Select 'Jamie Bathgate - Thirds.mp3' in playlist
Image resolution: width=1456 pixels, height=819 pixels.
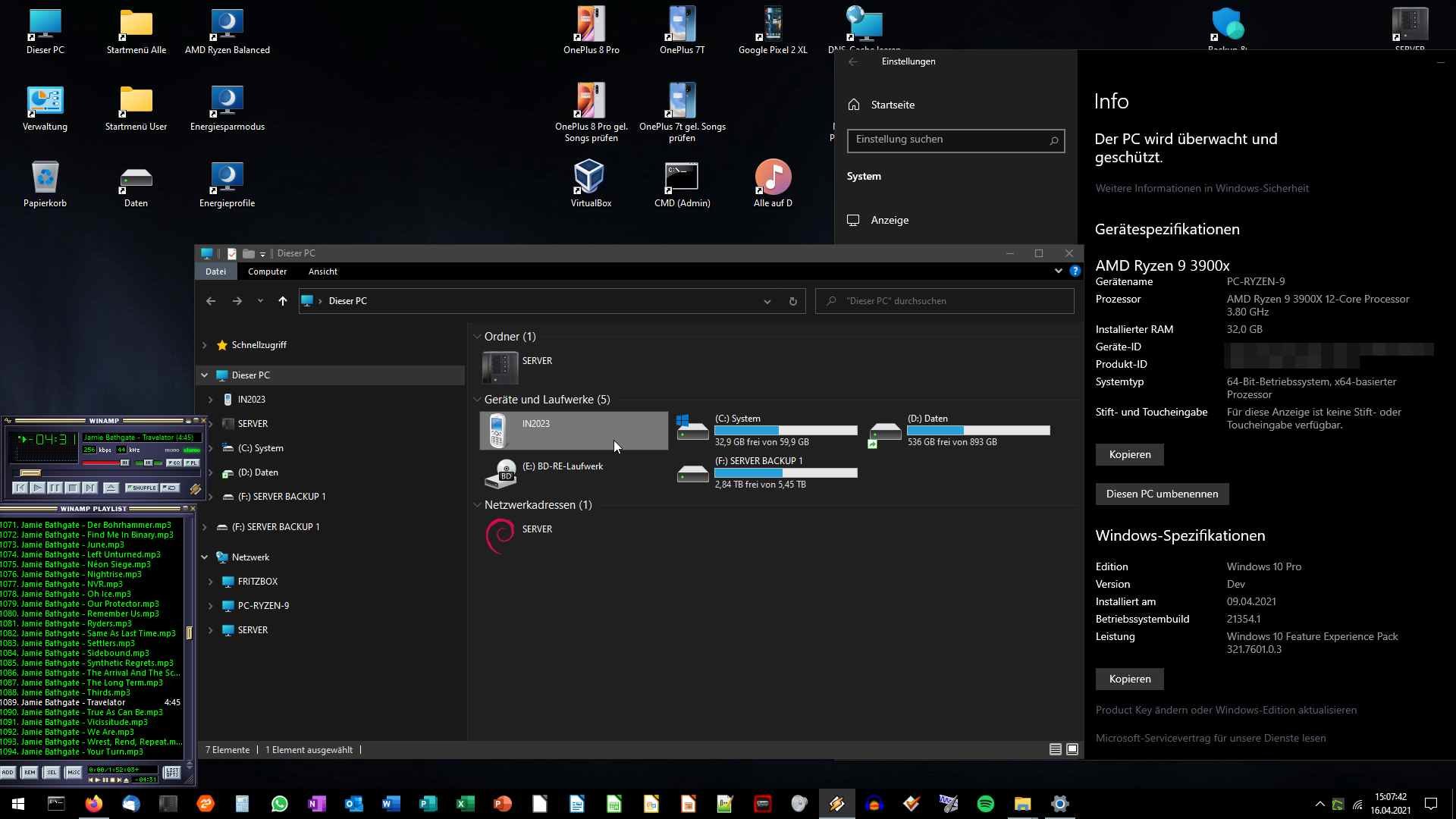click(65, 692)
